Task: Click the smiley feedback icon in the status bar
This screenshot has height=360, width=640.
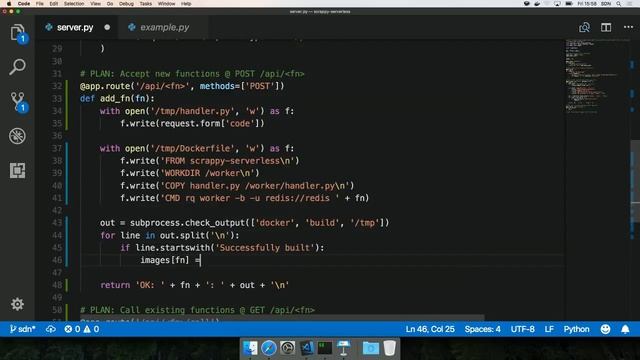Action: (605, 329)
